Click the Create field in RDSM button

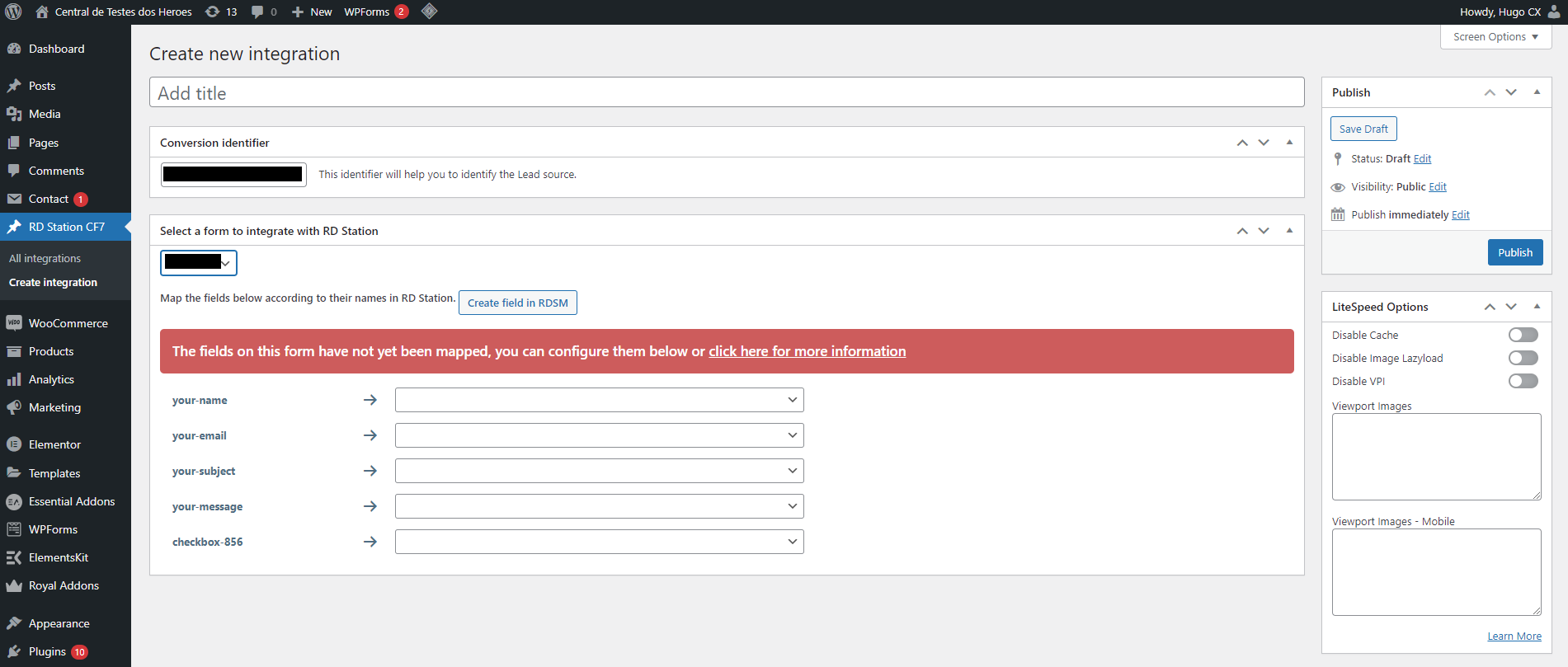(518, 303)
